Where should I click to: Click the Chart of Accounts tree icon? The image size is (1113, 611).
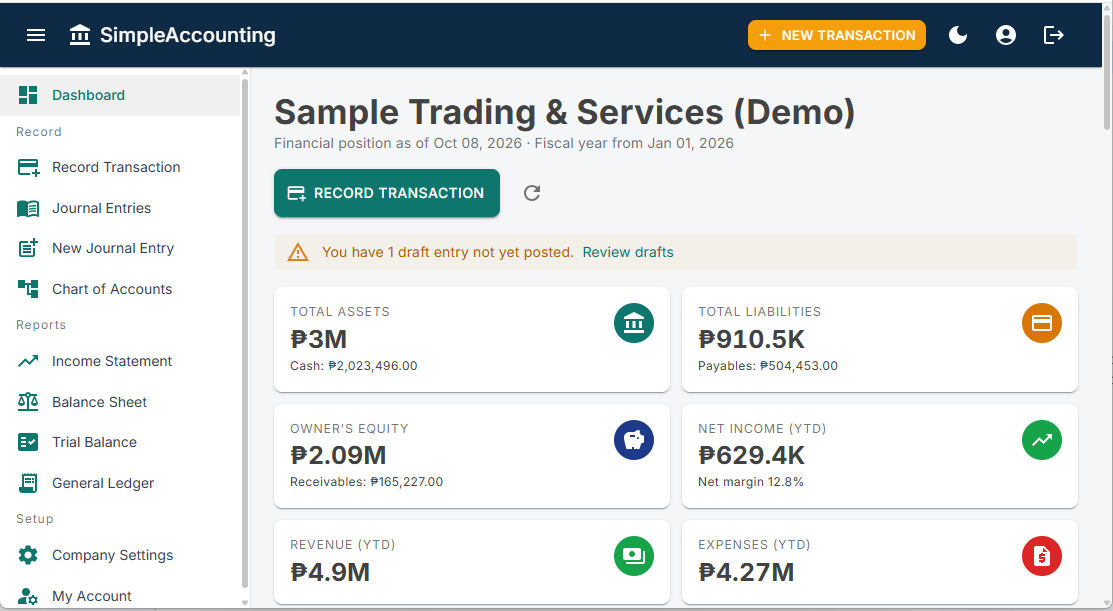click(x=28, y=288)
